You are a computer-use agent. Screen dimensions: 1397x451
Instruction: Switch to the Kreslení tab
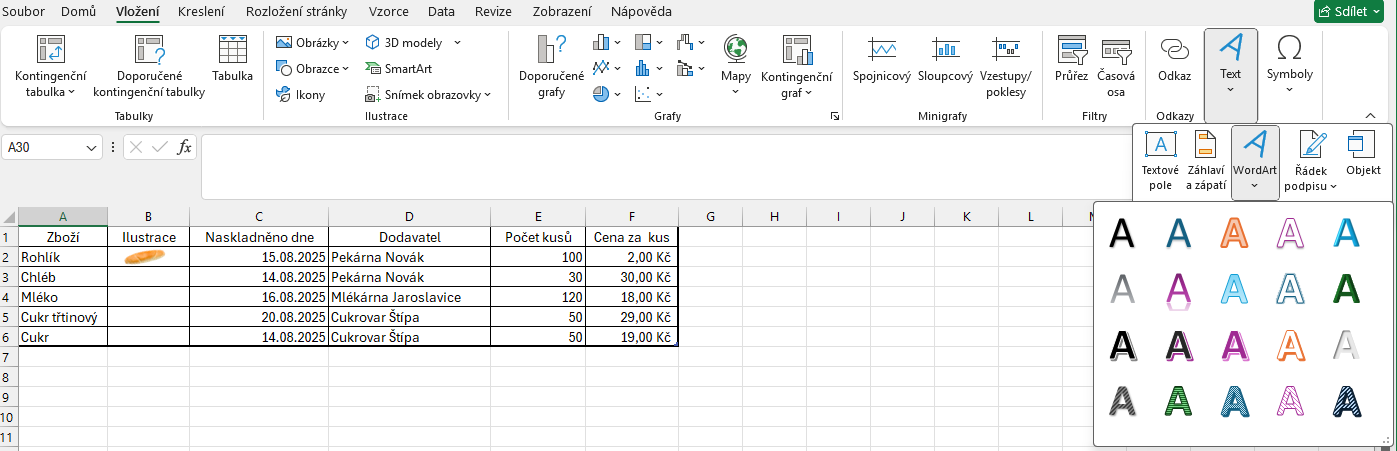[201, 12]
